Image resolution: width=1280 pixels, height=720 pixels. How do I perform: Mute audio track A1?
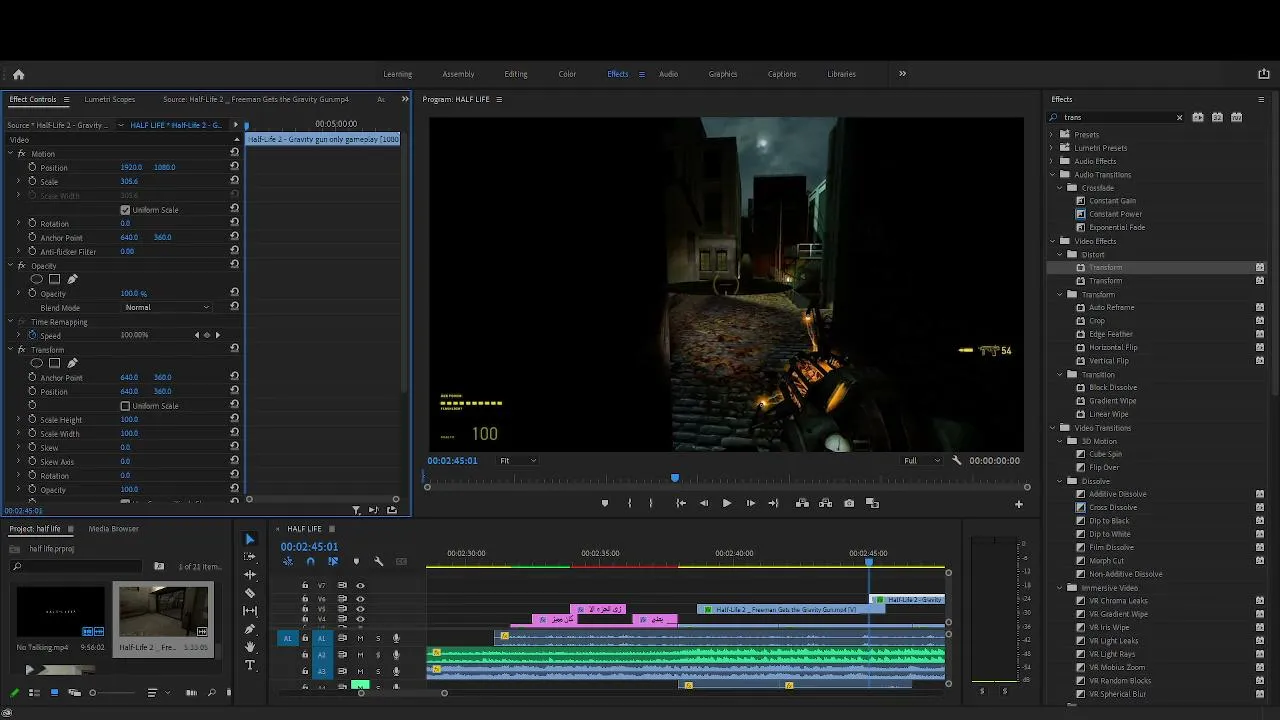coord(360,638)
